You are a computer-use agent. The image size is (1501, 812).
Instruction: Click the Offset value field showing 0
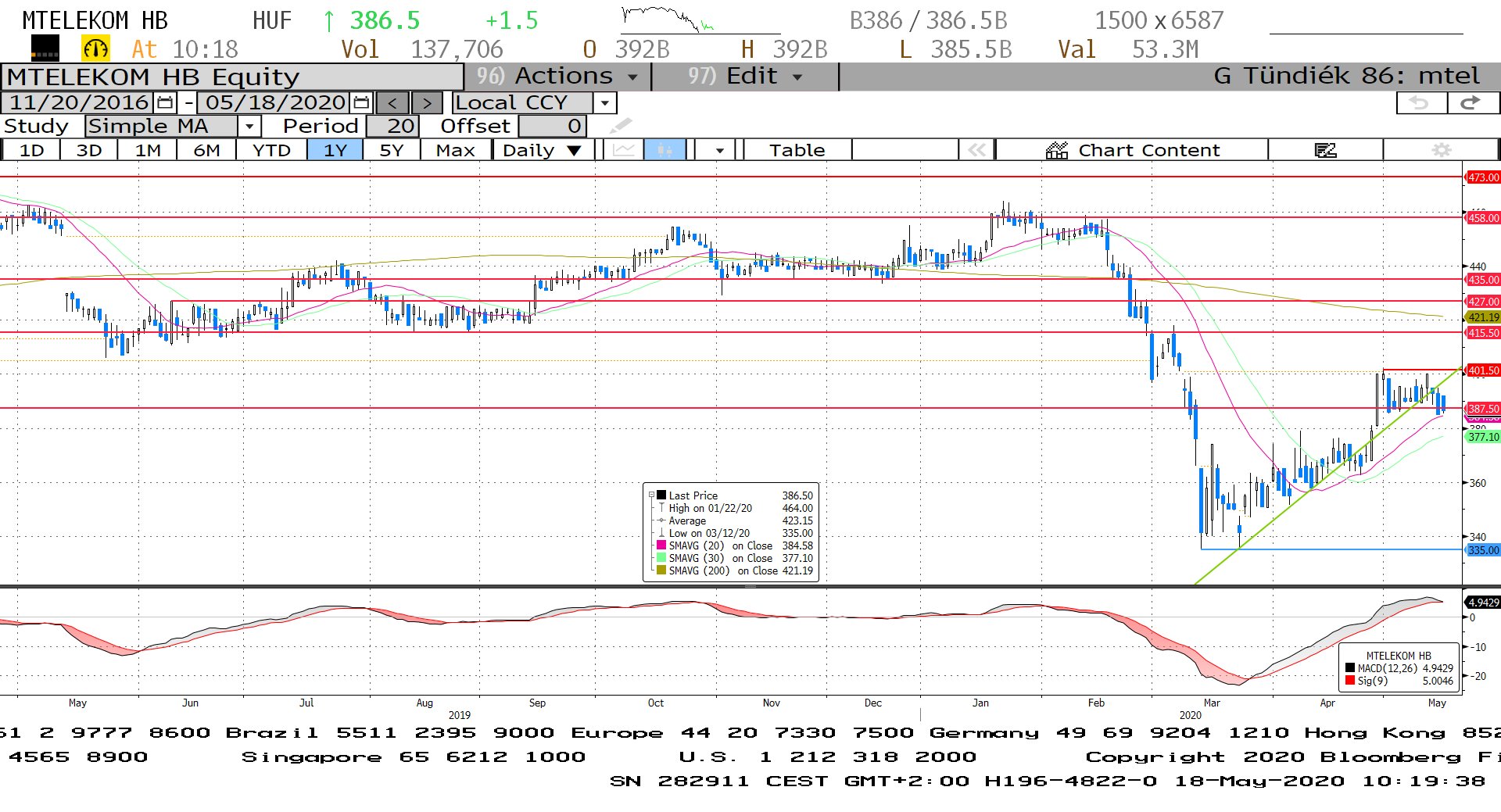pos(552,126)
